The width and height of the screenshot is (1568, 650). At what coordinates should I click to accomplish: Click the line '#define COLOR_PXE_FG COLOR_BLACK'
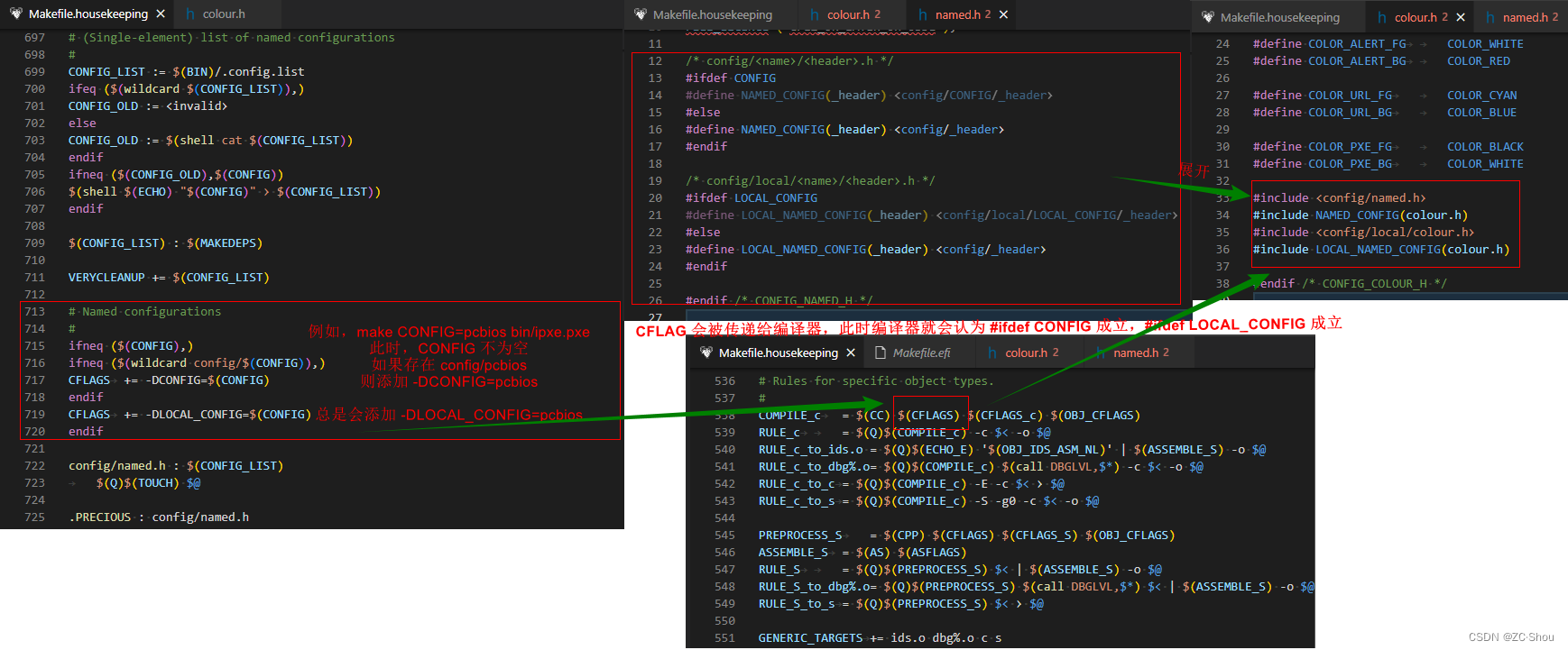coord(1388,146)
